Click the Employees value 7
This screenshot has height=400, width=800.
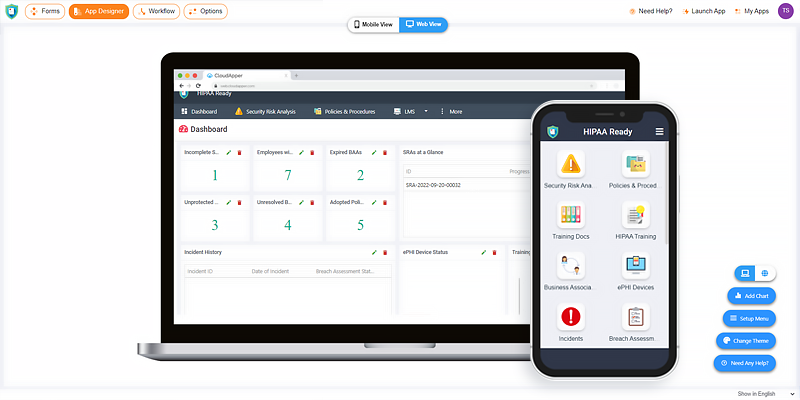[288, 176]
